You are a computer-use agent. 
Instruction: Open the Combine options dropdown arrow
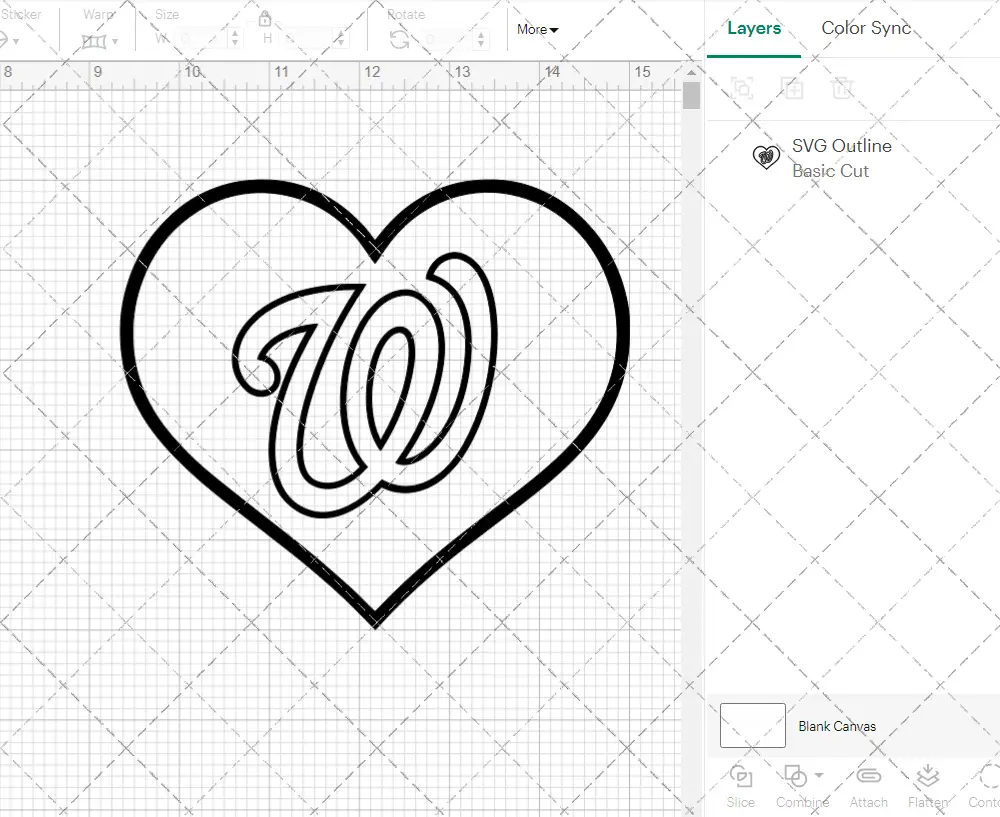tap(819, 775)
